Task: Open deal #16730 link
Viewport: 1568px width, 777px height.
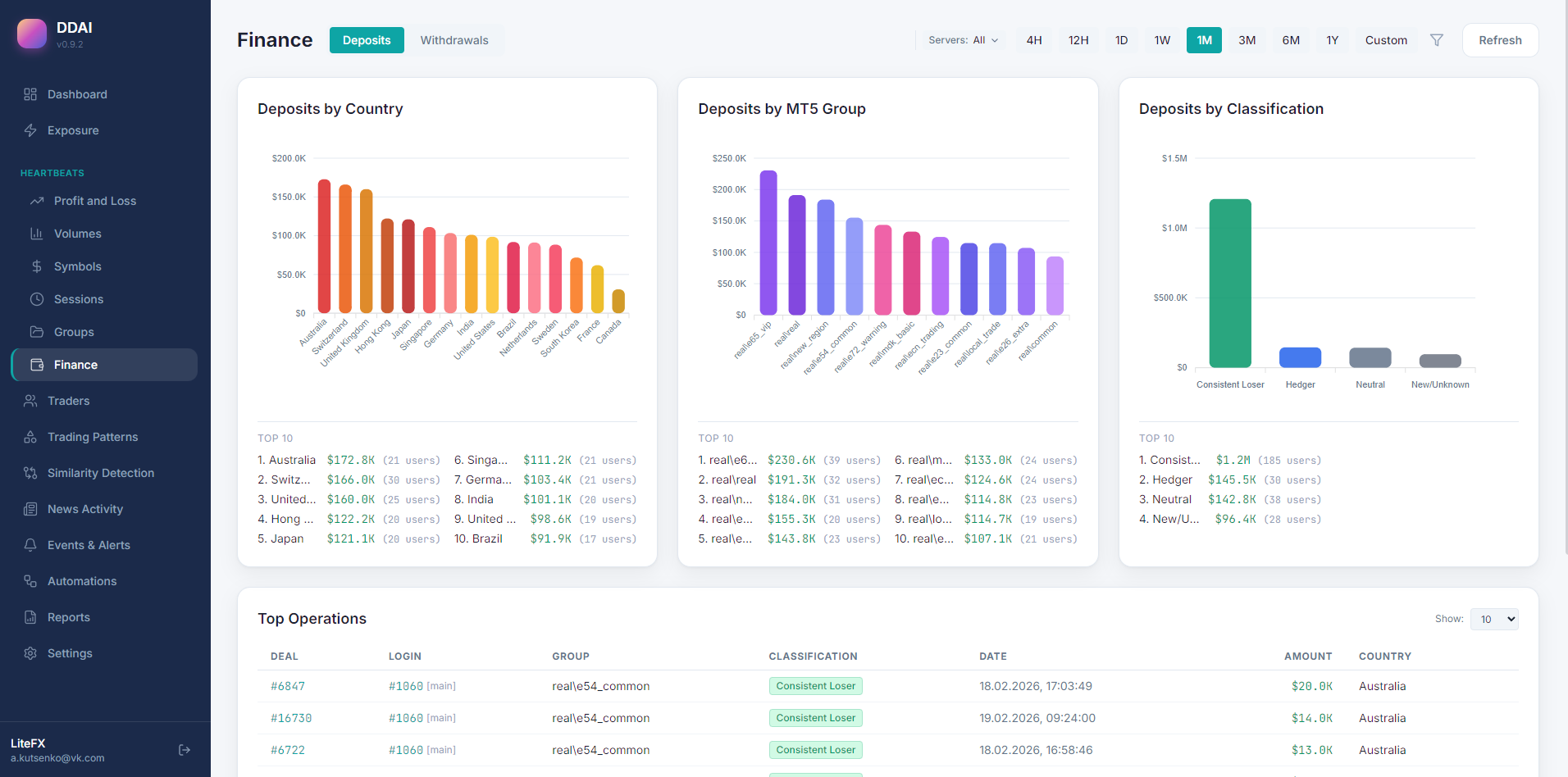Action: click(x=291, y=718)
